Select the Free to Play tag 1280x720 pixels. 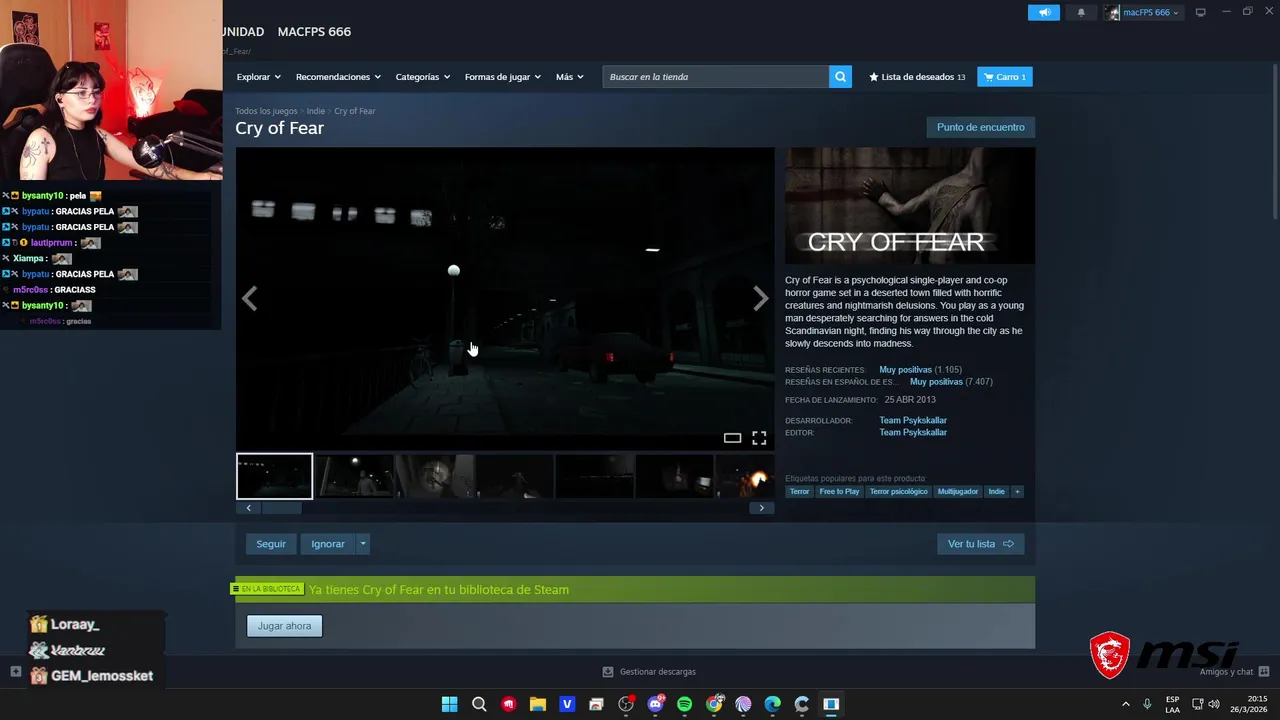839,491
